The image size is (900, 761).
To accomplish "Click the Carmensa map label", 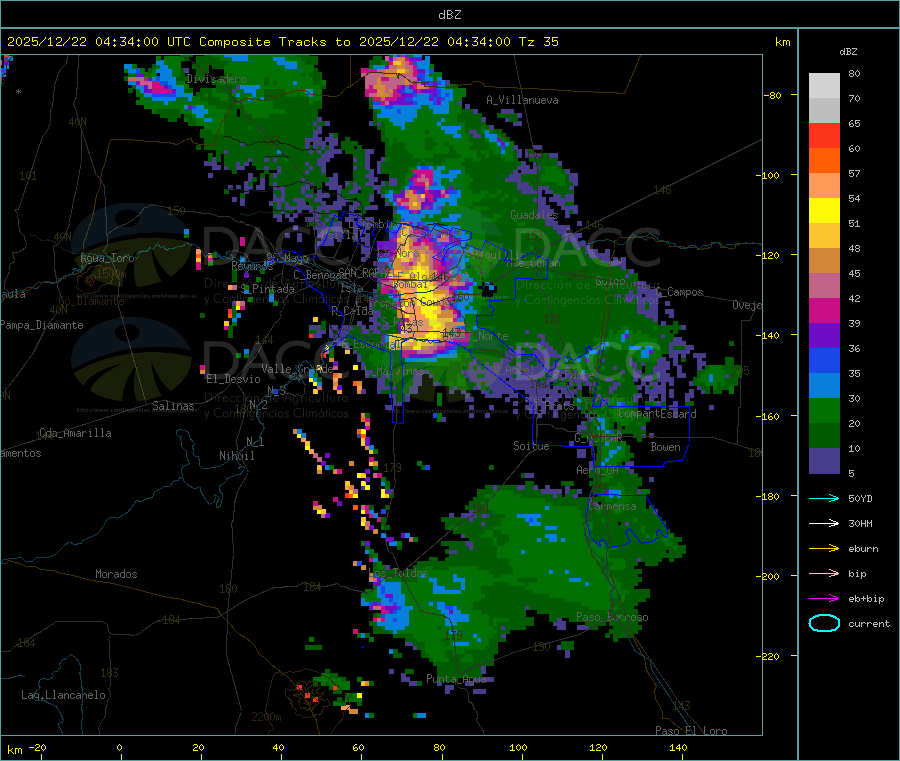I will coord(612,506).
